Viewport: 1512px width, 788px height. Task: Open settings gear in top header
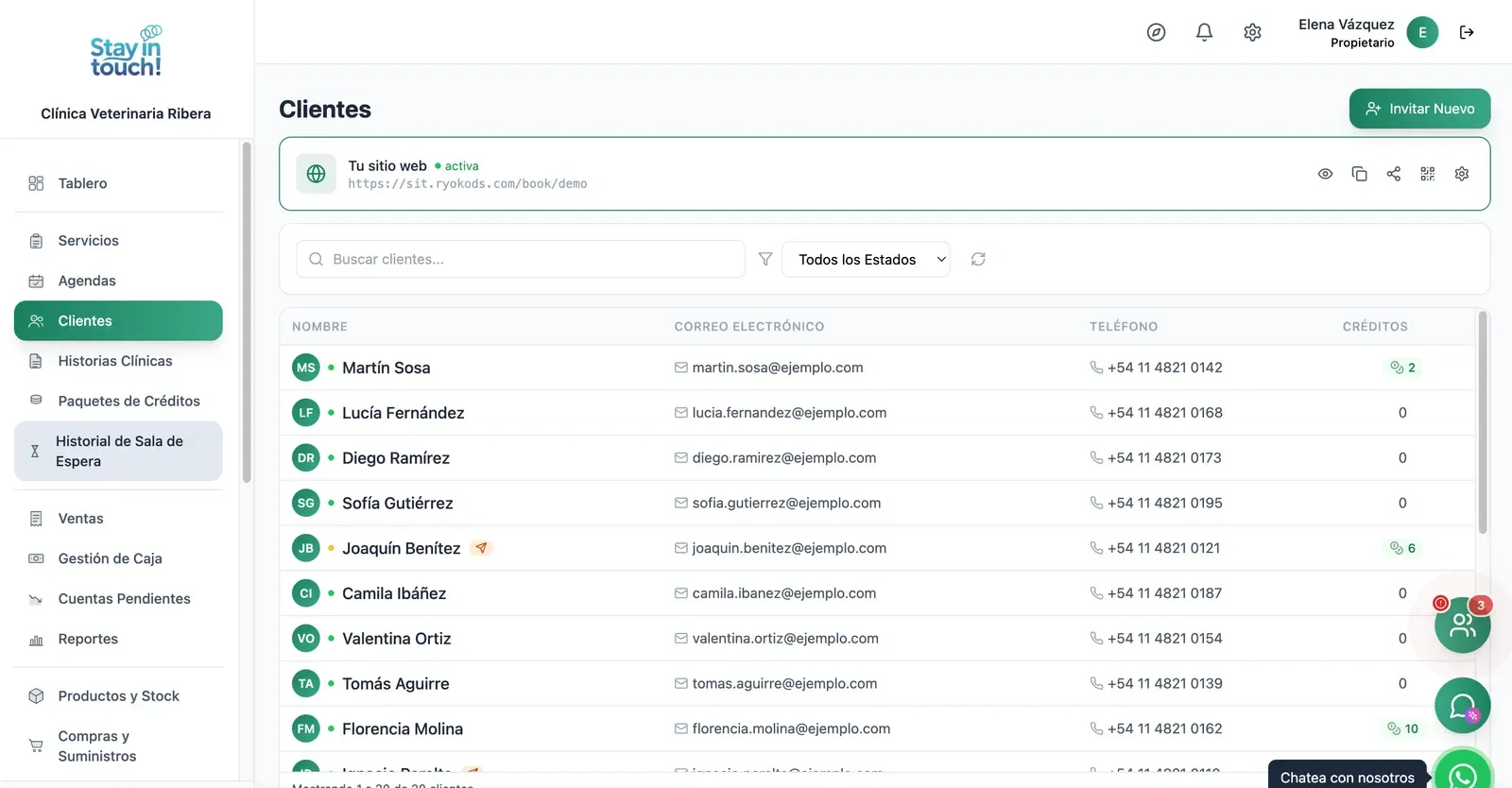1252,32
